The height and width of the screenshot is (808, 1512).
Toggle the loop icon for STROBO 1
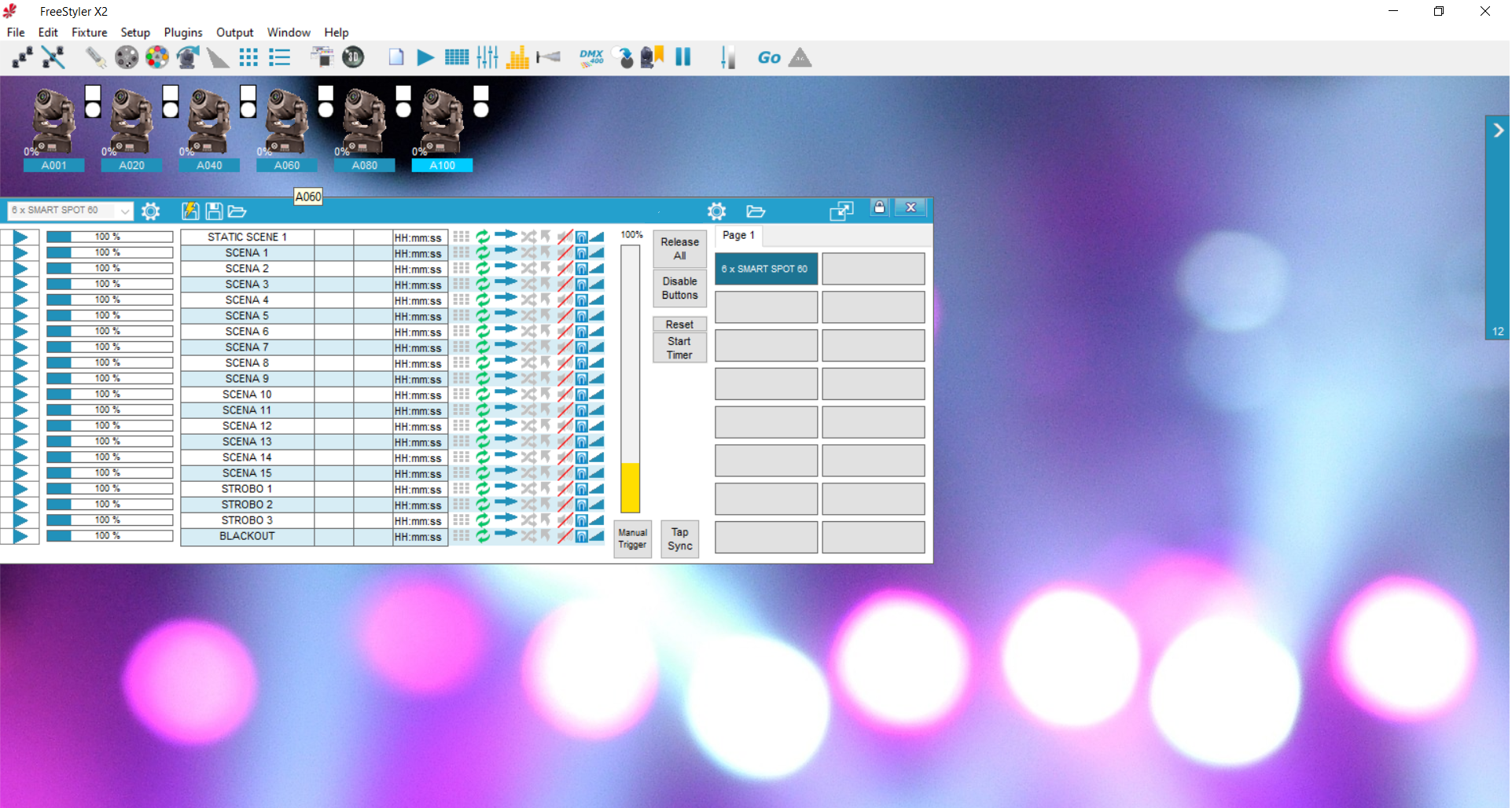pos(483,489)
